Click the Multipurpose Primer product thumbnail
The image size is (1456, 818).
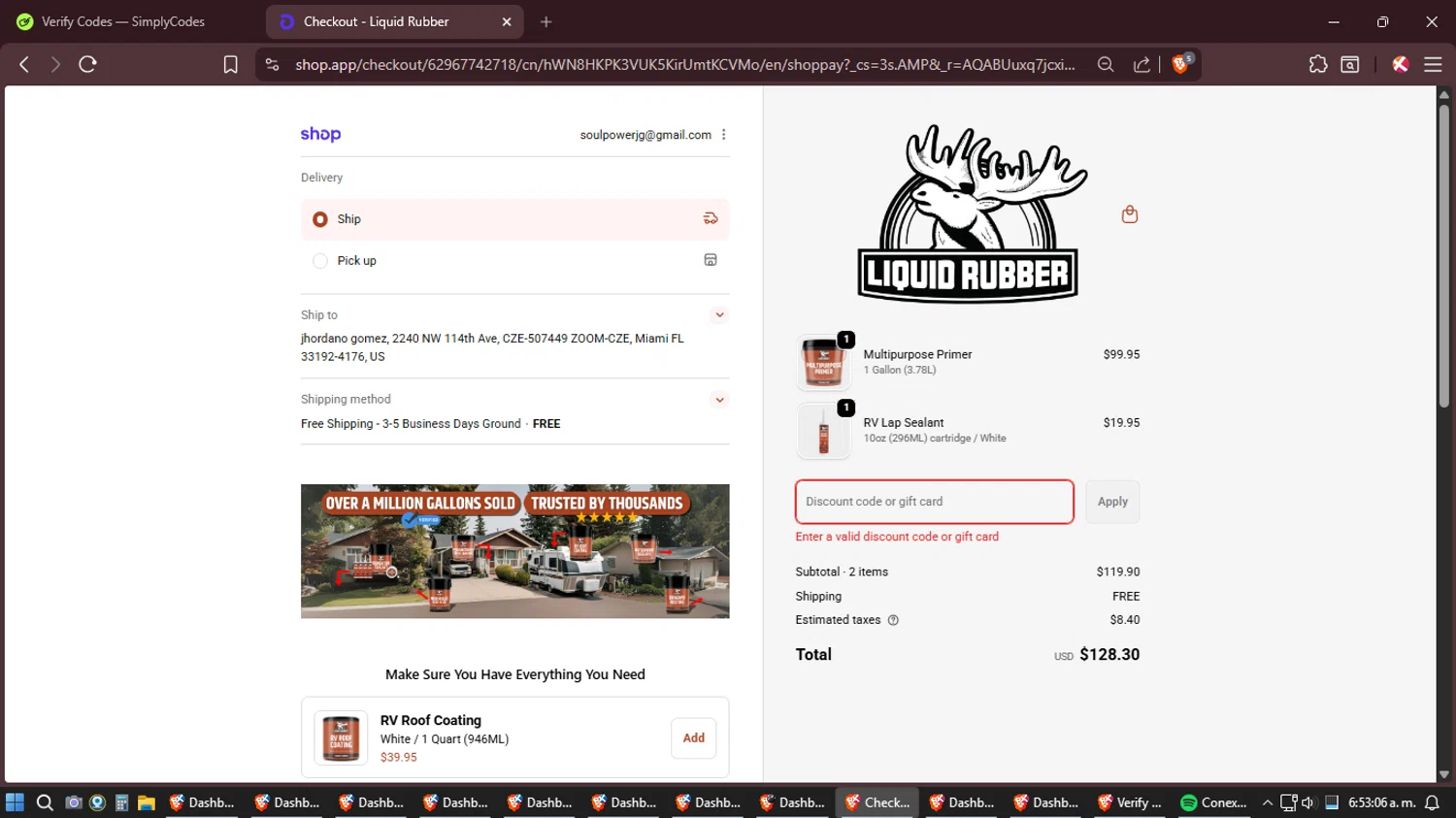coord(823,363)
